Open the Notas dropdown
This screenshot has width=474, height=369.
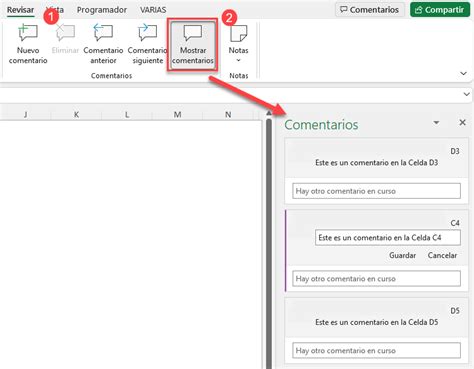pyautogui.click(x=238, y=44)
